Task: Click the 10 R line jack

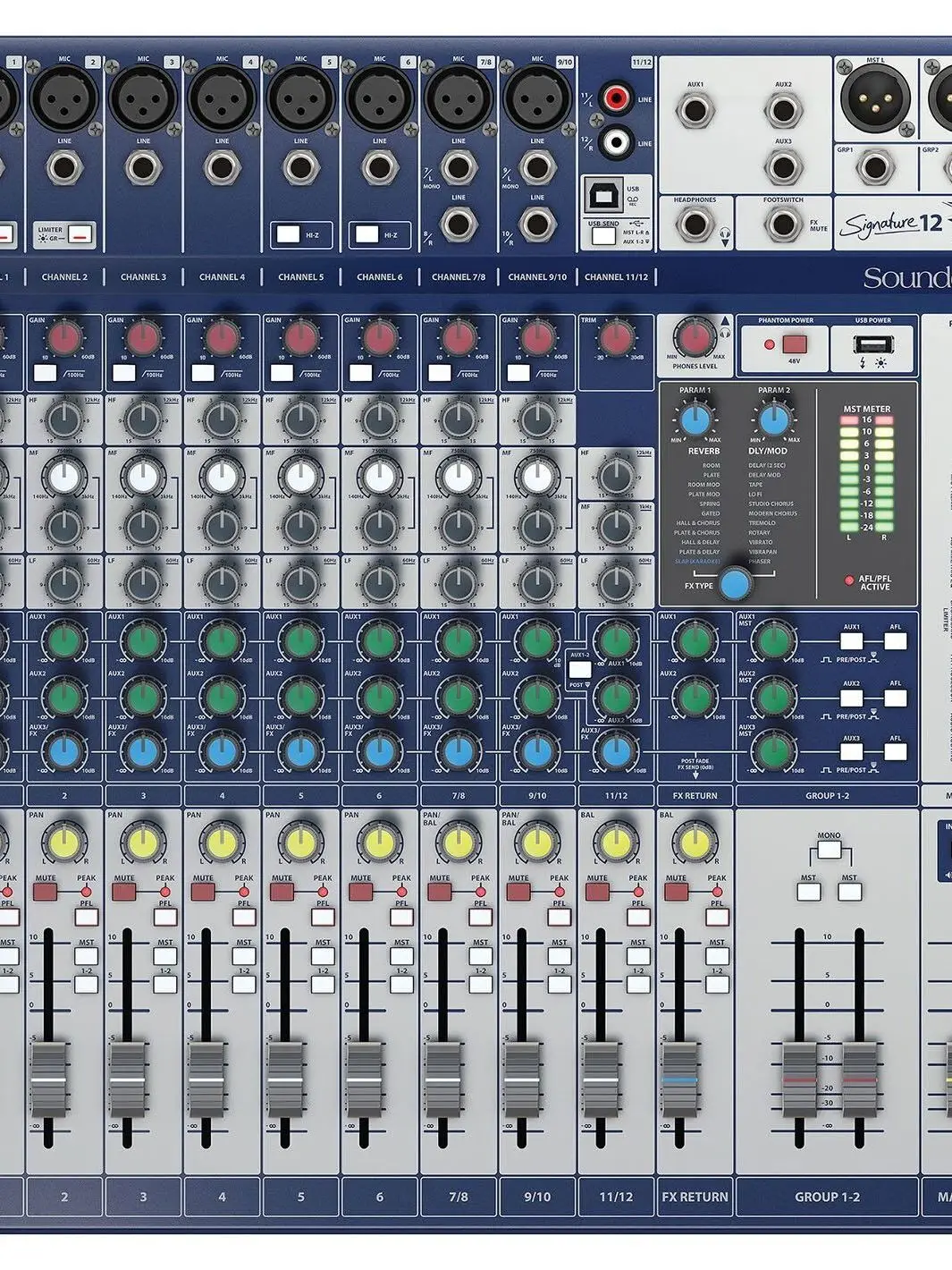Action: 536,224
